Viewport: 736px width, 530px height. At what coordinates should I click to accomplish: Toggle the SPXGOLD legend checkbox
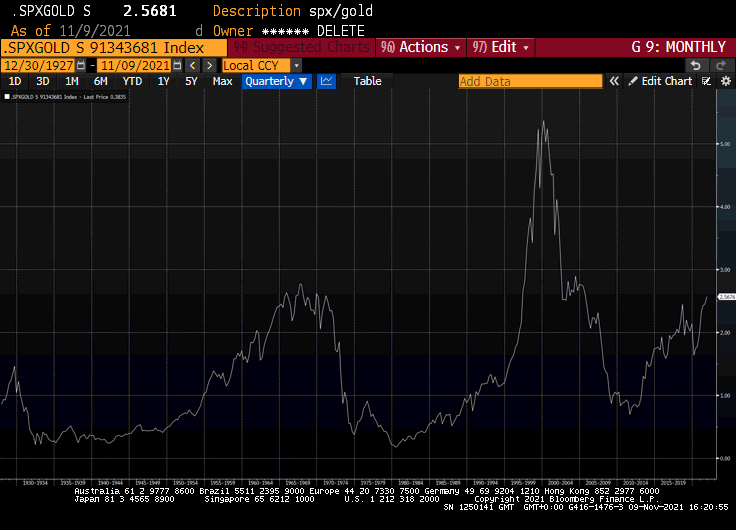tap(7, 97)
